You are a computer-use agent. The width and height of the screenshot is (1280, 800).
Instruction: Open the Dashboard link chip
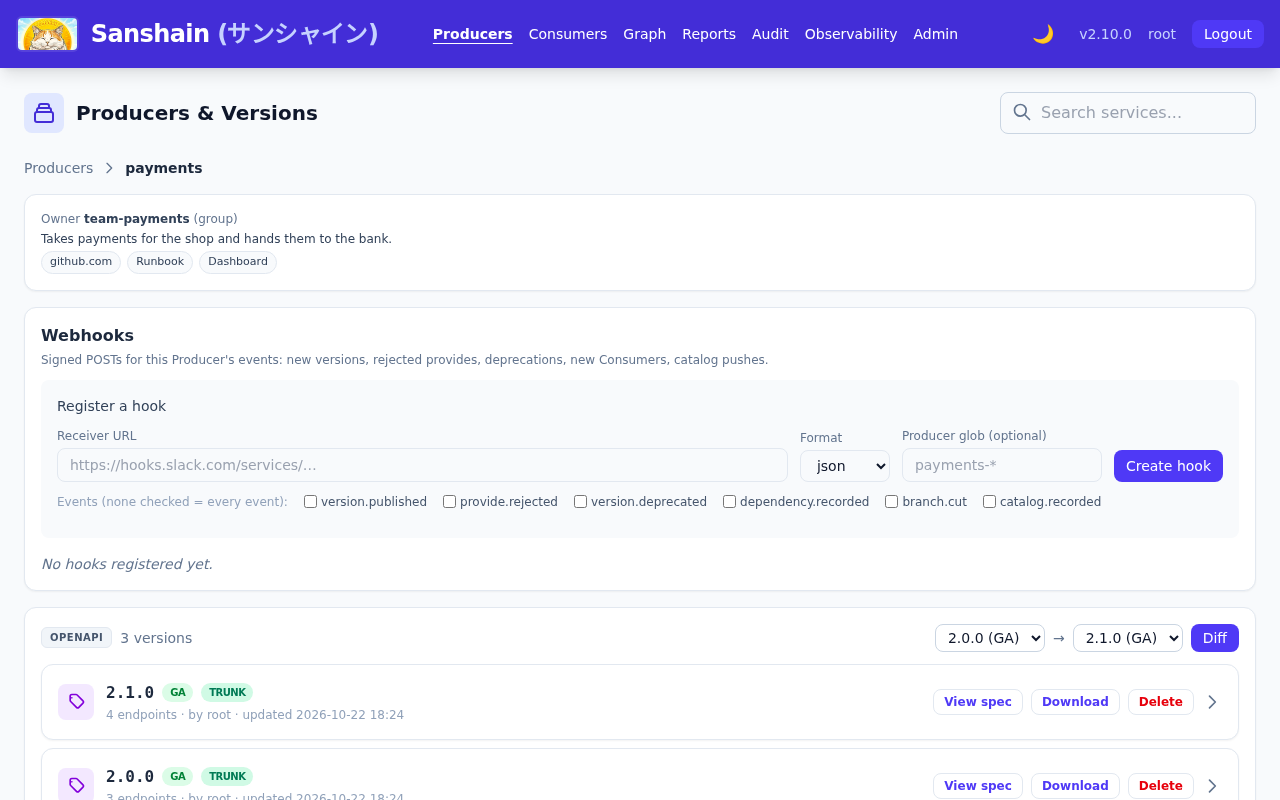click(238, 262)
